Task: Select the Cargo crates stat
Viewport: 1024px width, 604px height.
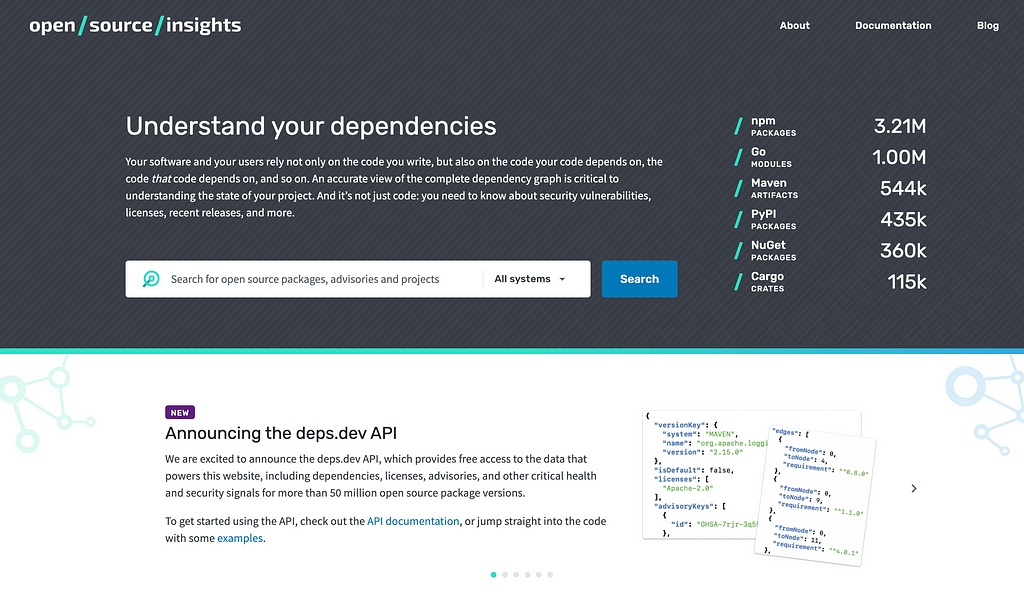Action: pos(831,282)
